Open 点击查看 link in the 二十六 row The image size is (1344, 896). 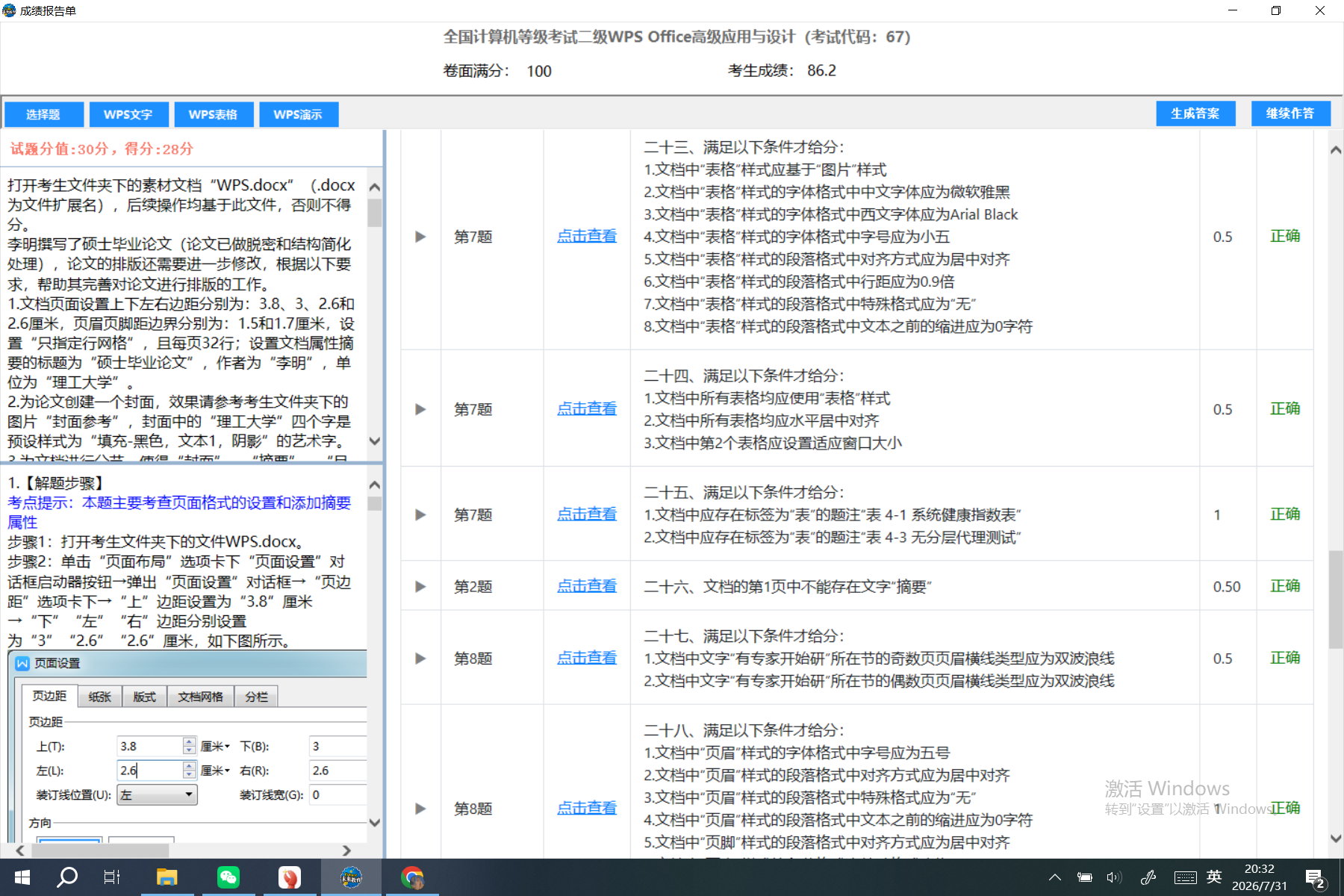click(587, 587)
